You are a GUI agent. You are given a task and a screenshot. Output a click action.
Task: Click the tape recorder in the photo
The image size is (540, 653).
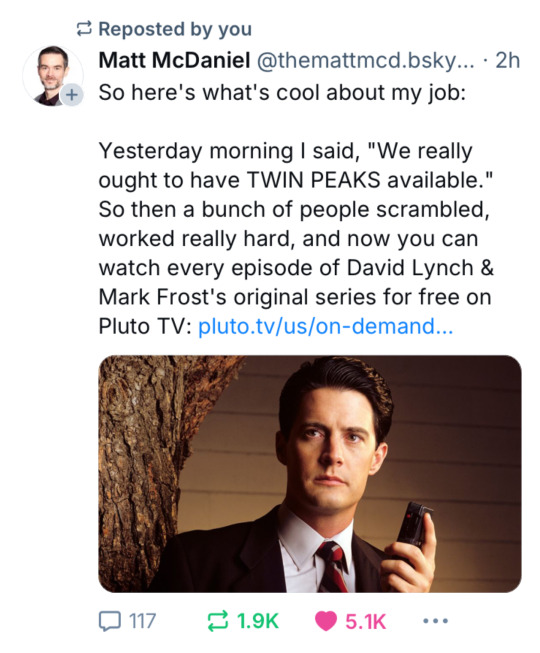414,524
